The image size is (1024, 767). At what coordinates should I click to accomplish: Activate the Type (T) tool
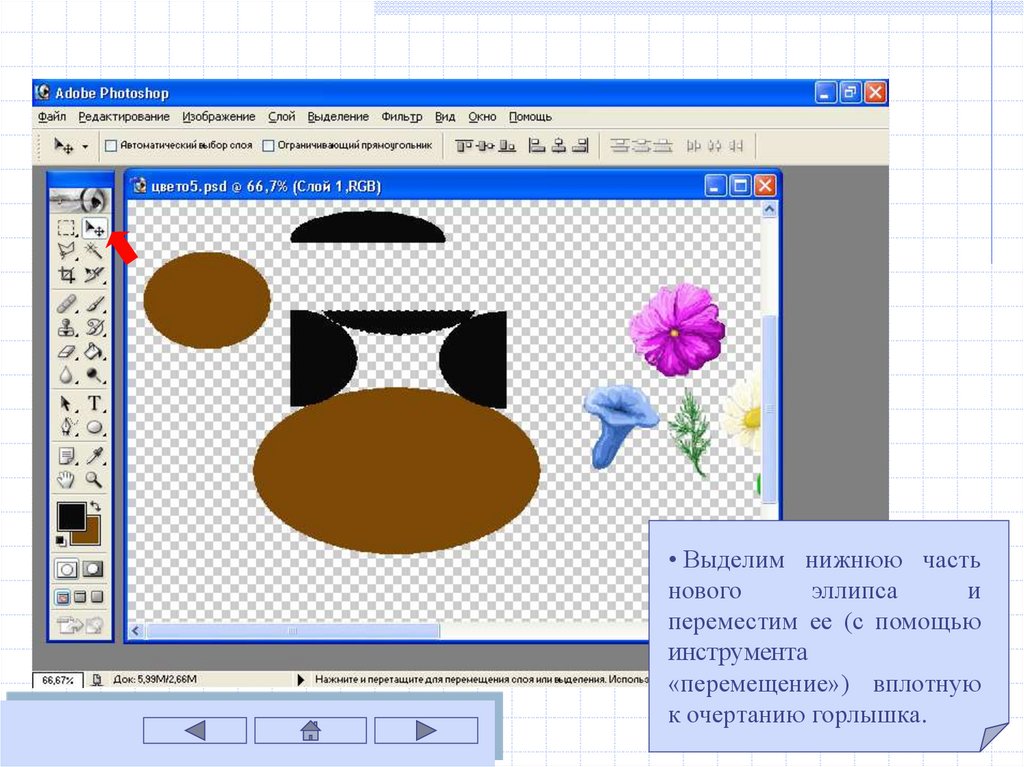(95, 403)
